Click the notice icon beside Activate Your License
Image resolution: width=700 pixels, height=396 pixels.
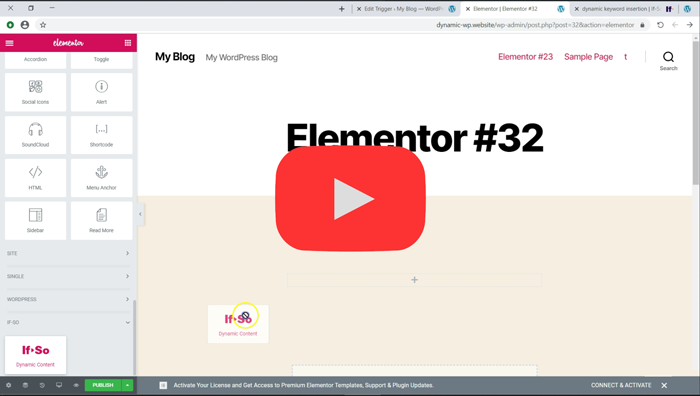pos(163,385)
